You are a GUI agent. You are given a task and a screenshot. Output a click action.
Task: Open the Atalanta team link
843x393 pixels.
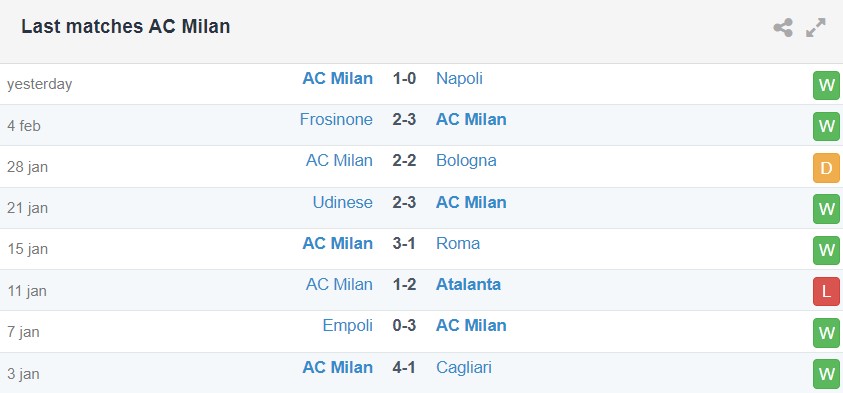(468, 284)
